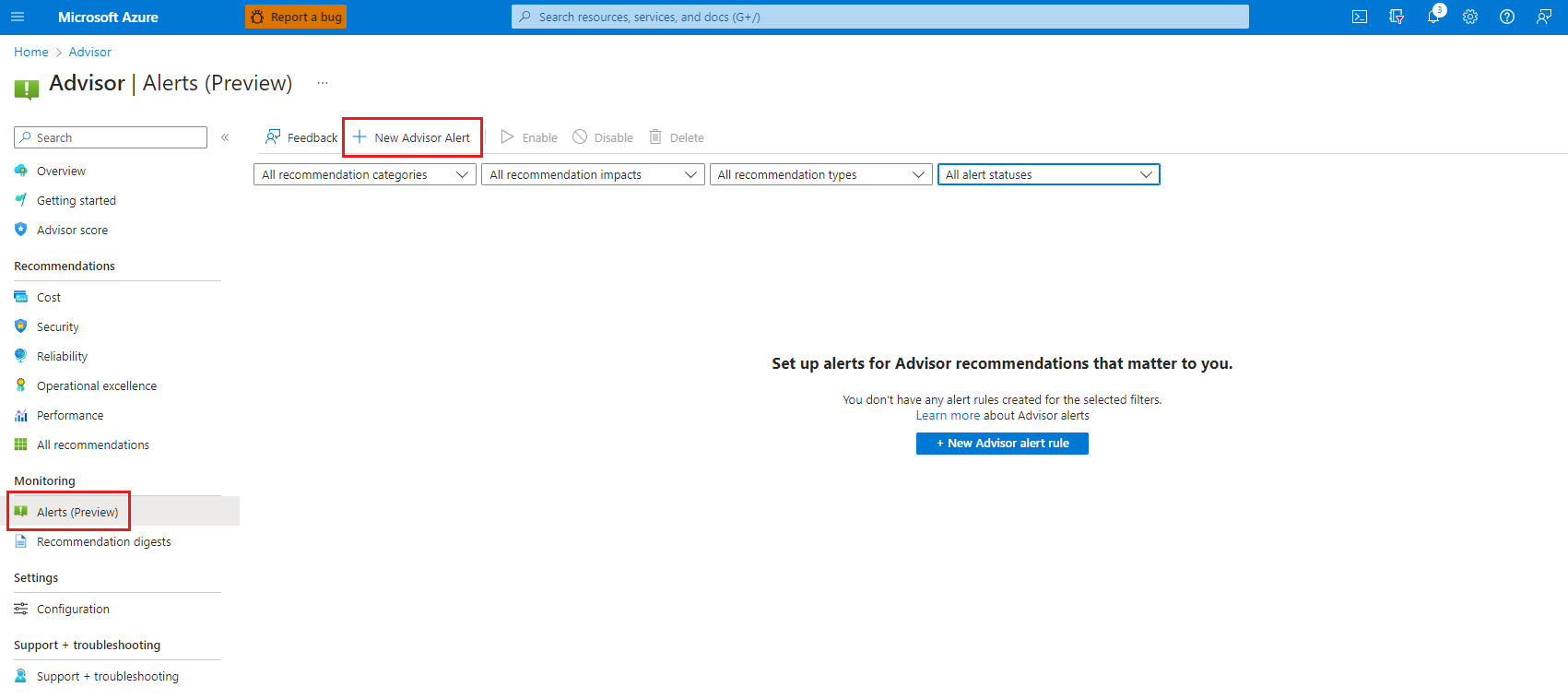Viewport: 1568px width, 699px height.
Task: Click the Report a bug button
Action: (x=296, y=17)
